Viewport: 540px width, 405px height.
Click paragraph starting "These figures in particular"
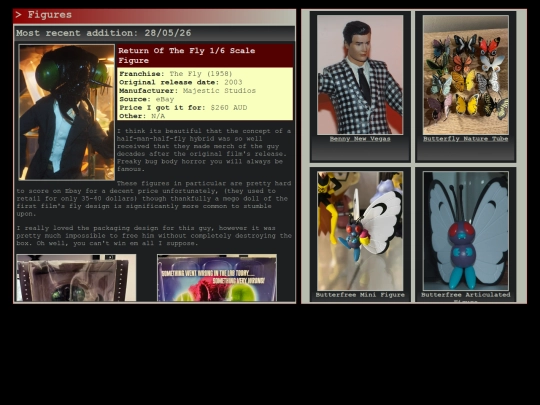pos(154,198)
